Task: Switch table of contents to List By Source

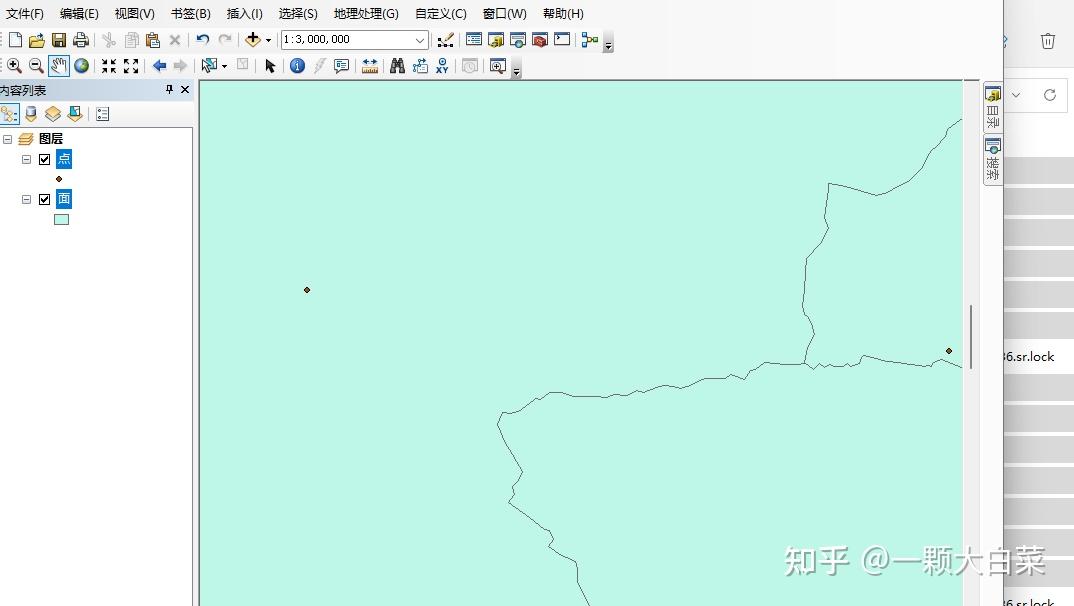Action: [31, 113]
